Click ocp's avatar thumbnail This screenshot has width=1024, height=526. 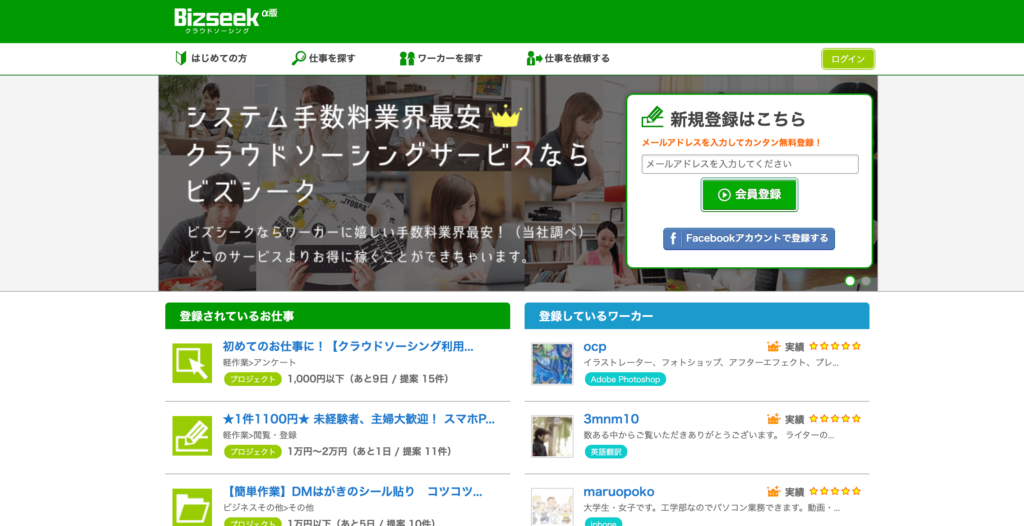pyautogui.click(x=552, y=363)
